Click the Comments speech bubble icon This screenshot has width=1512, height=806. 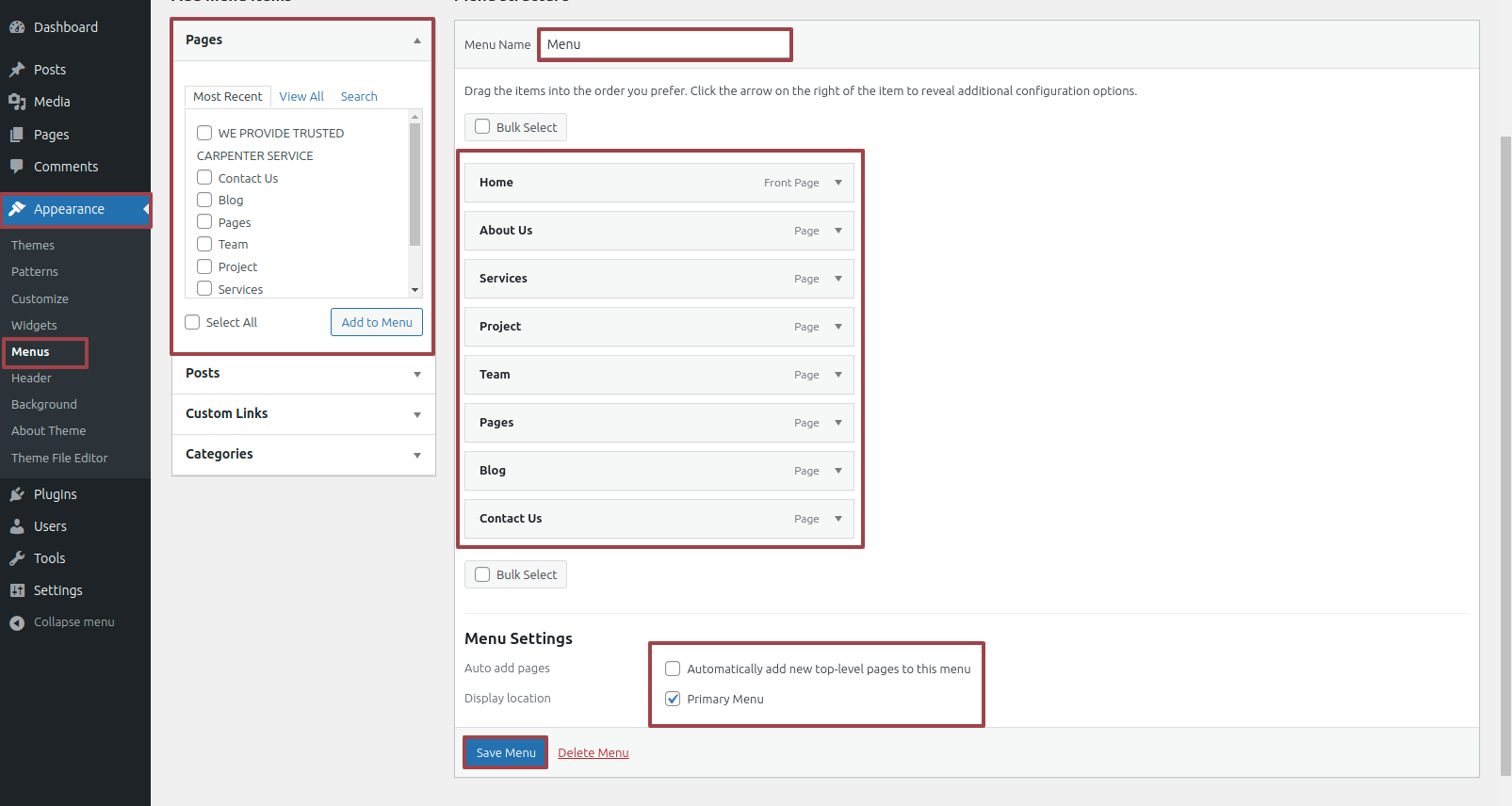pos(17,167)
